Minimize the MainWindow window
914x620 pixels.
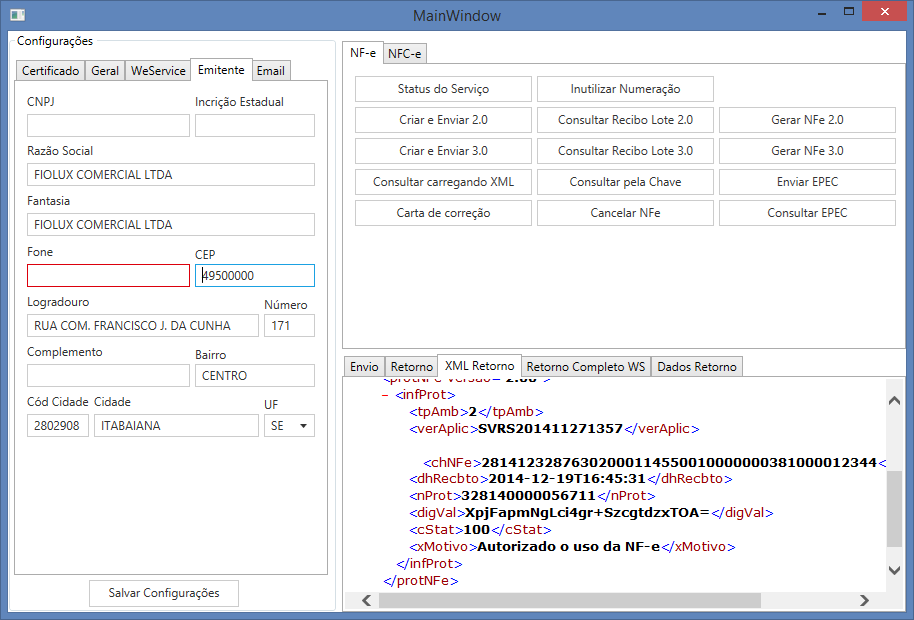click(x=822, y=12)
